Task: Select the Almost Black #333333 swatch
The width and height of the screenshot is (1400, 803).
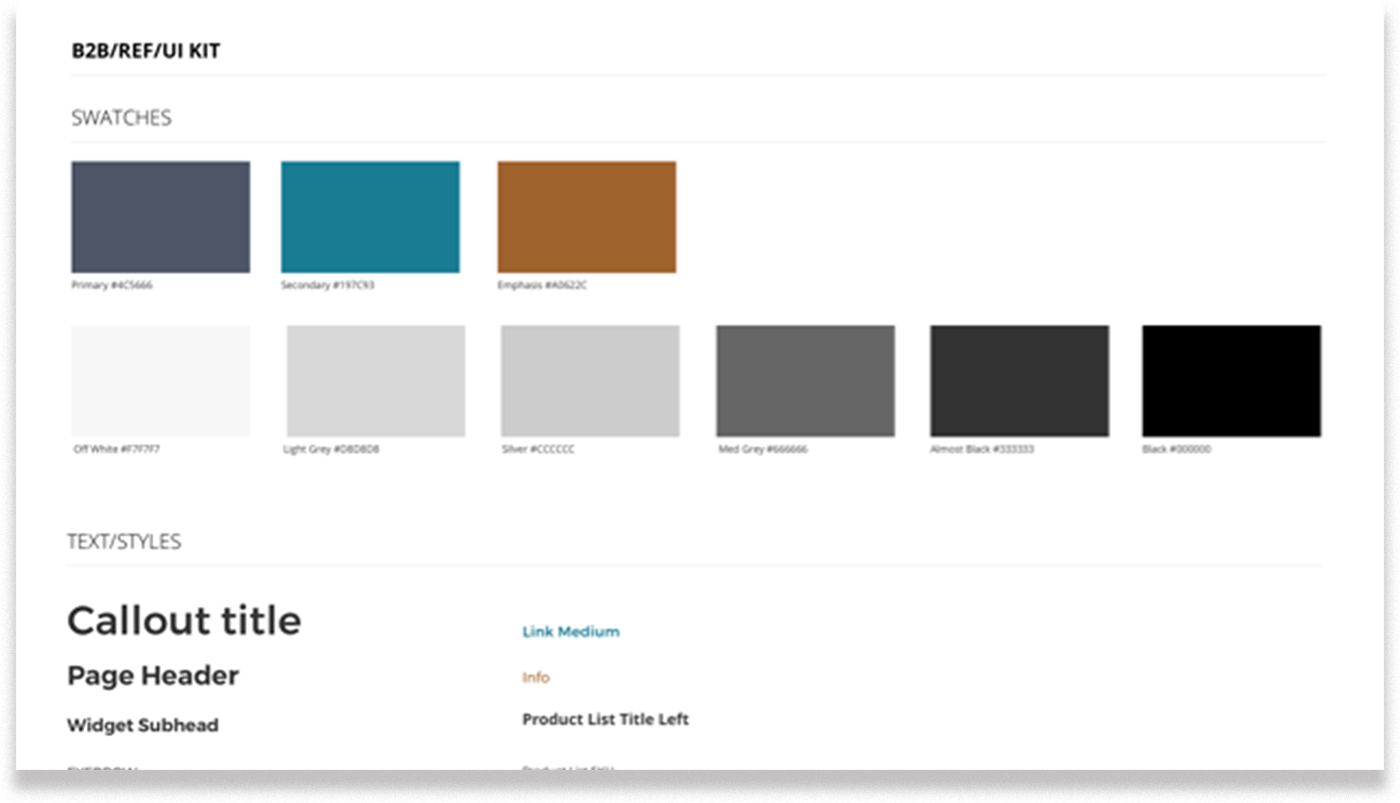Action: point(1019,380)
